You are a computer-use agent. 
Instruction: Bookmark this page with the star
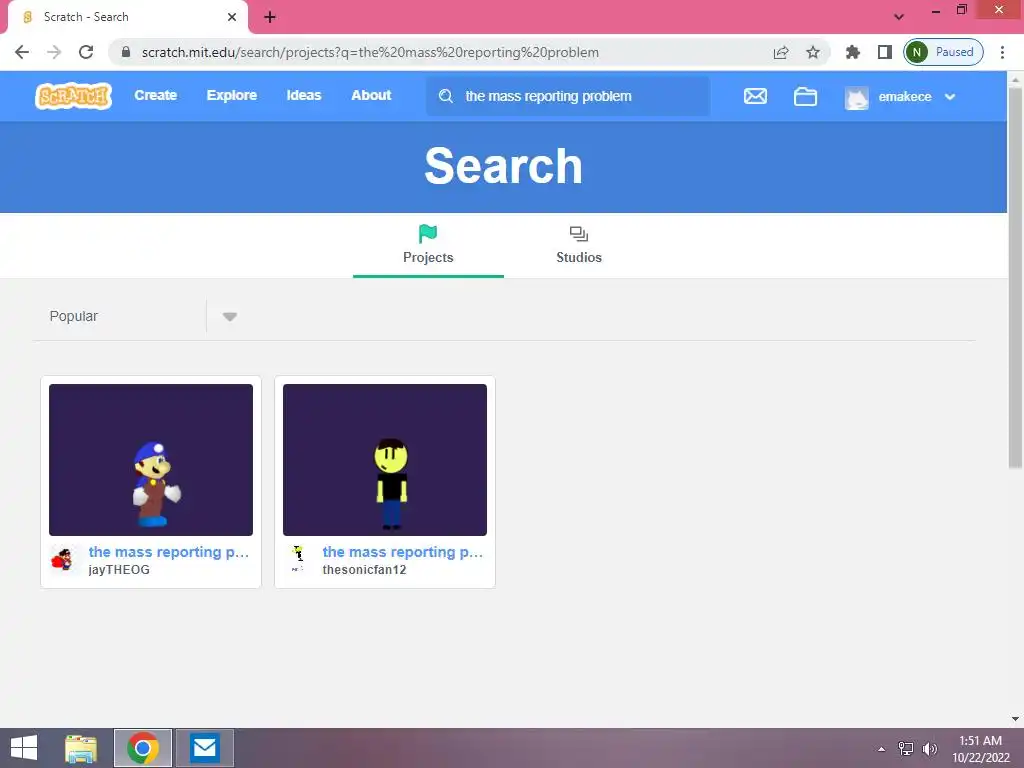pos(812,52)
